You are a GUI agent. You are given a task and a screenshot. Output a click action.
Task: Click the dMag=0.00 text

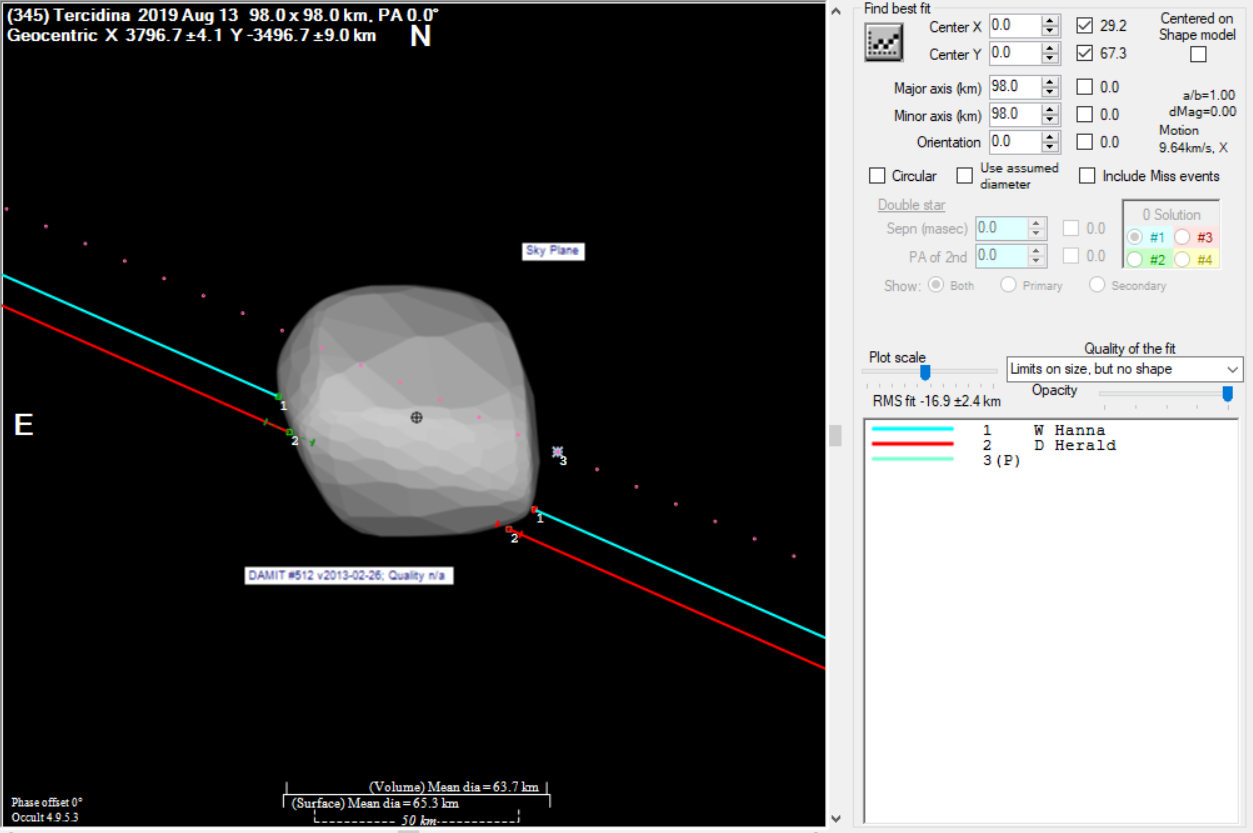click(x=1202, y=112)
